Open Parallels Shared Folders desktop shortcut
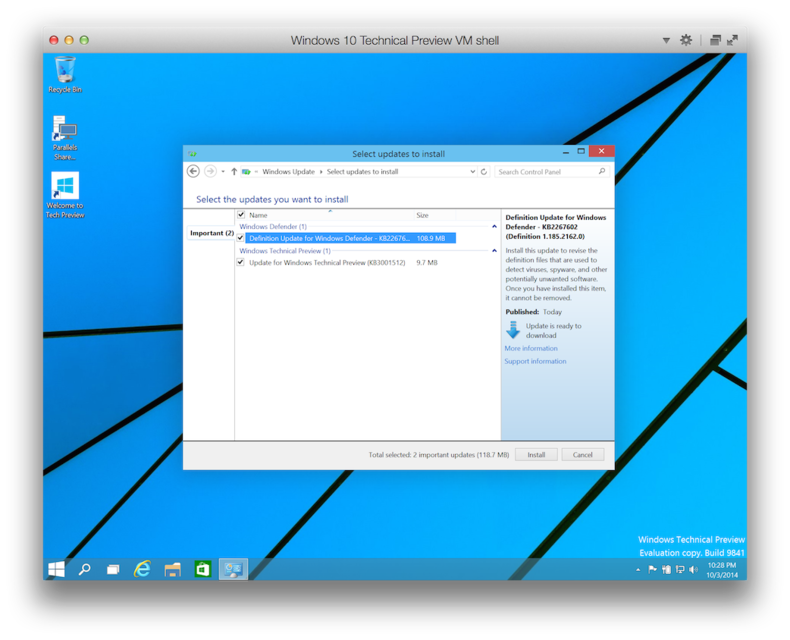The height and width of the screenshot is (640, 790). (x=65, y=138)
